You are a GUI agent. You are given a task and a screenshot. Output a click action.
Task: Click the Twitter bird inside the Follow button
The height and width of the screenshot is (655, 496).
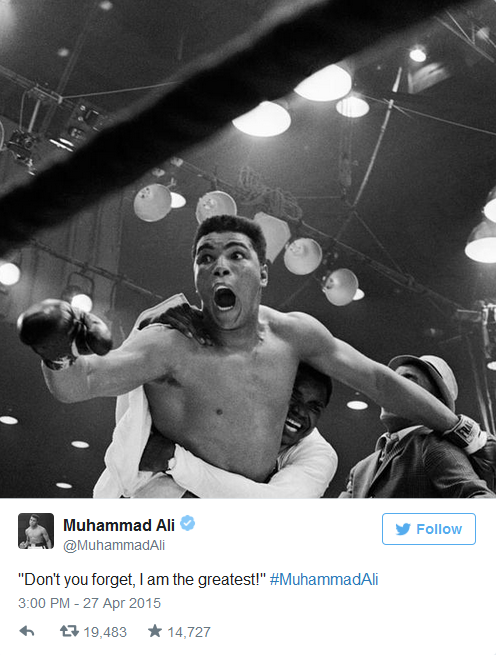(403, 529)
